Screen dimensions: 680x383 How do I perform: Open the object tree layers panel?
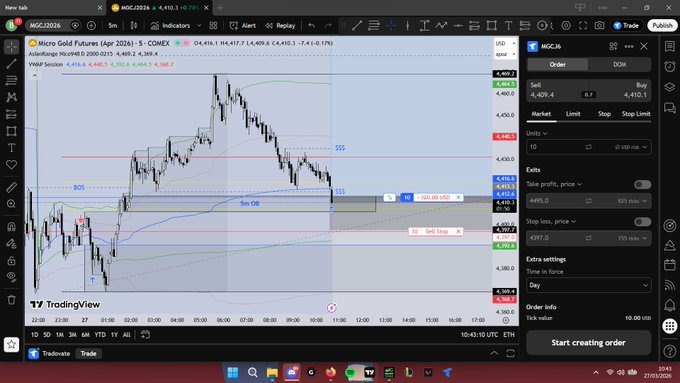coord(670,87)
